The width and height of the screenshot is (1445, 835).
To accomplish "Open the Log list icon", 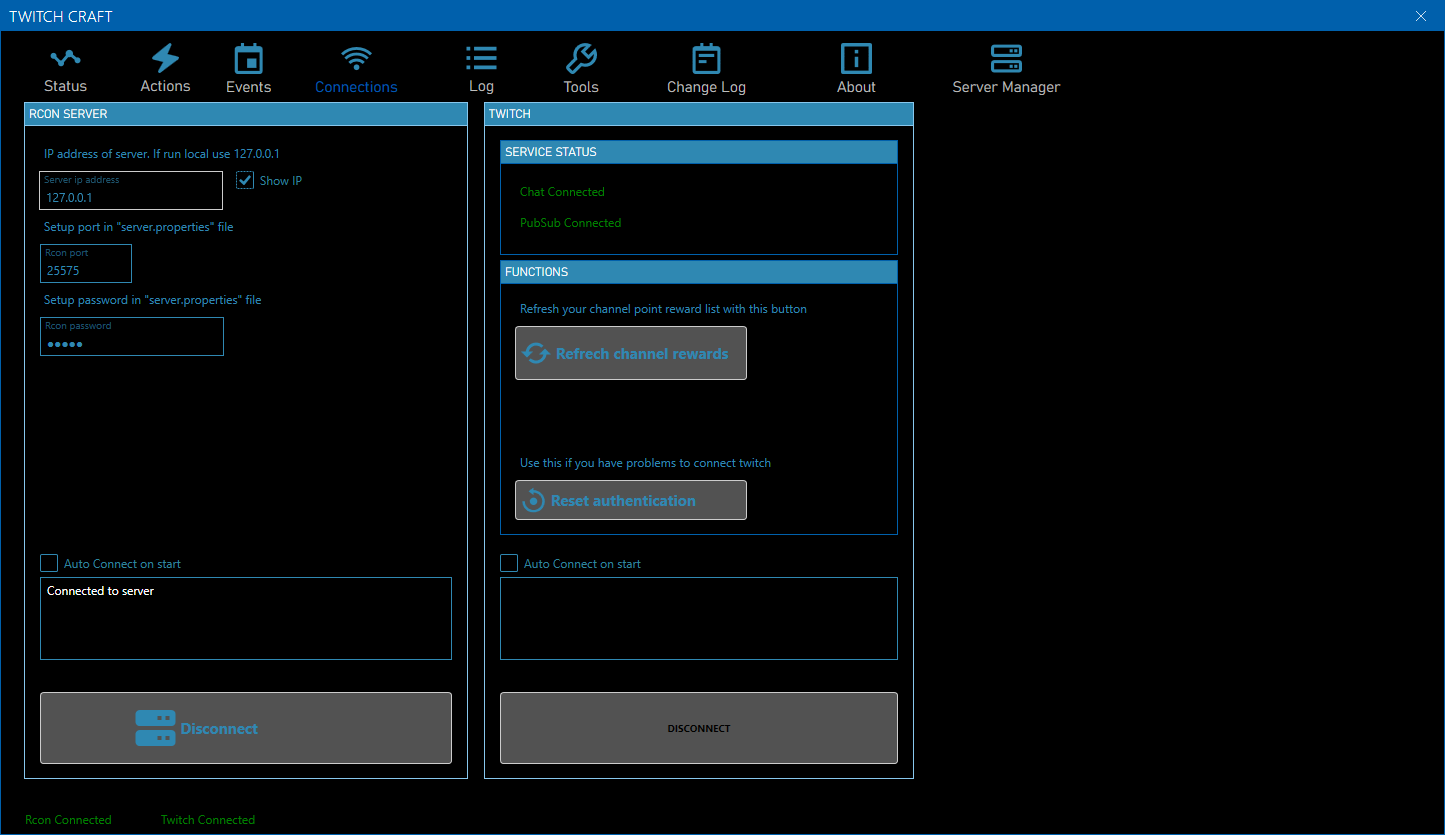I will click(481, 59).
